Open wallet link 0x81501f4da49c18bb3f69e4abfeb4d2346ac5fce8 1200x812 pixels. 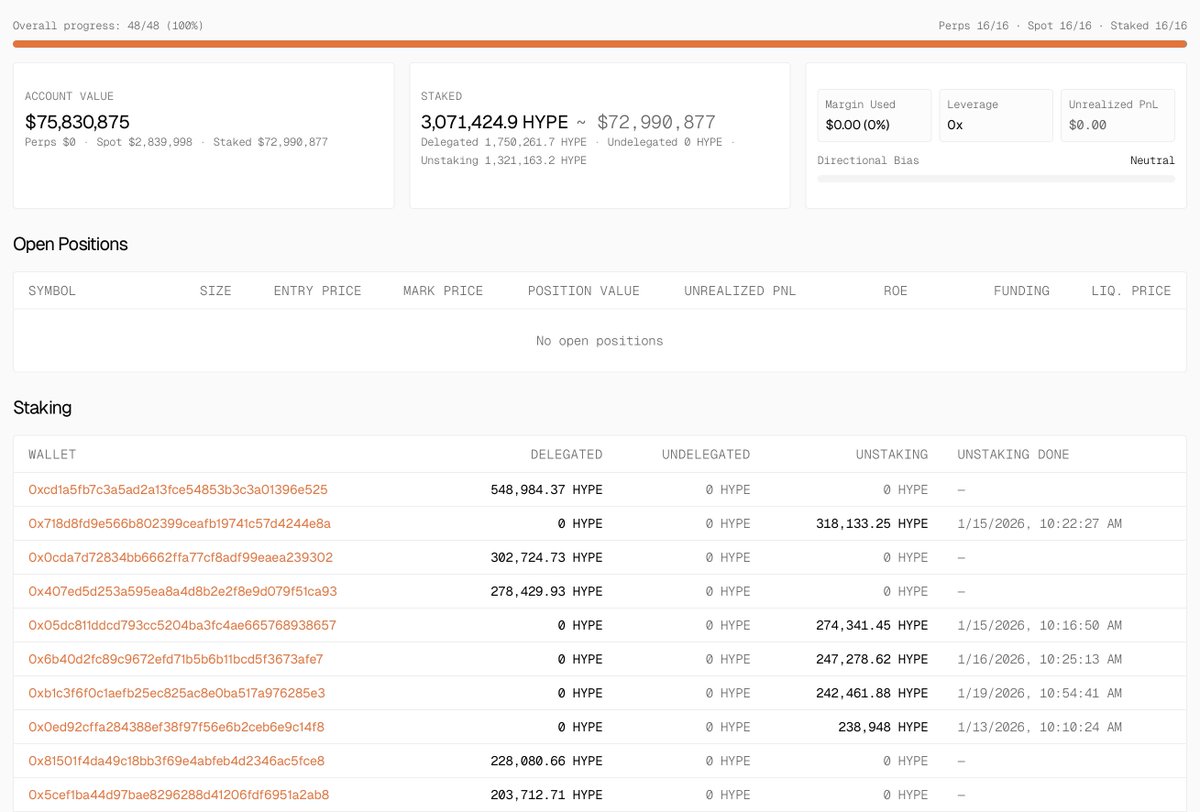pos(176,761)
